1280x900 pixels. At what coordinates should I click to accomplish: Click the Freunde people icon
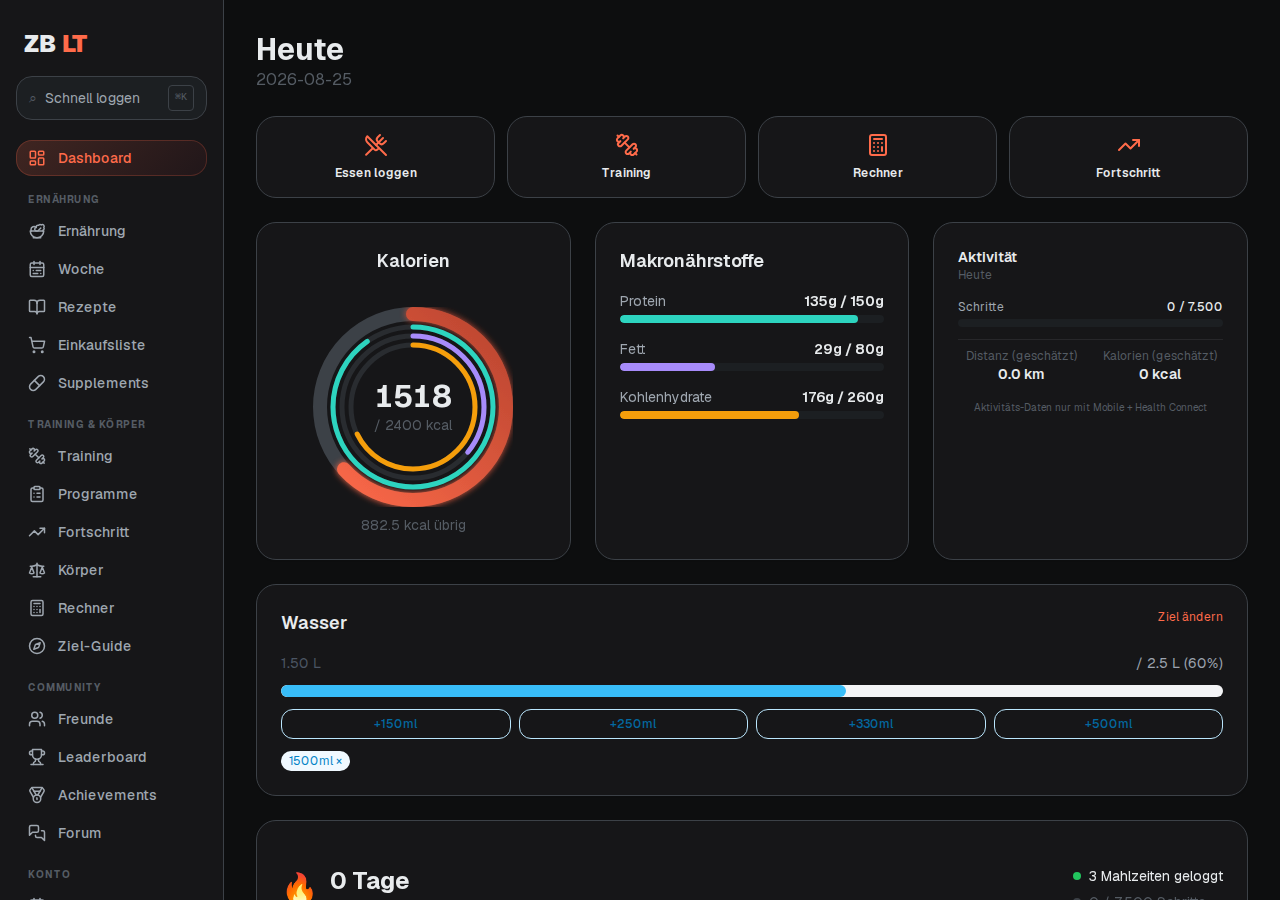pyautogui.click(x=37, y=719)
